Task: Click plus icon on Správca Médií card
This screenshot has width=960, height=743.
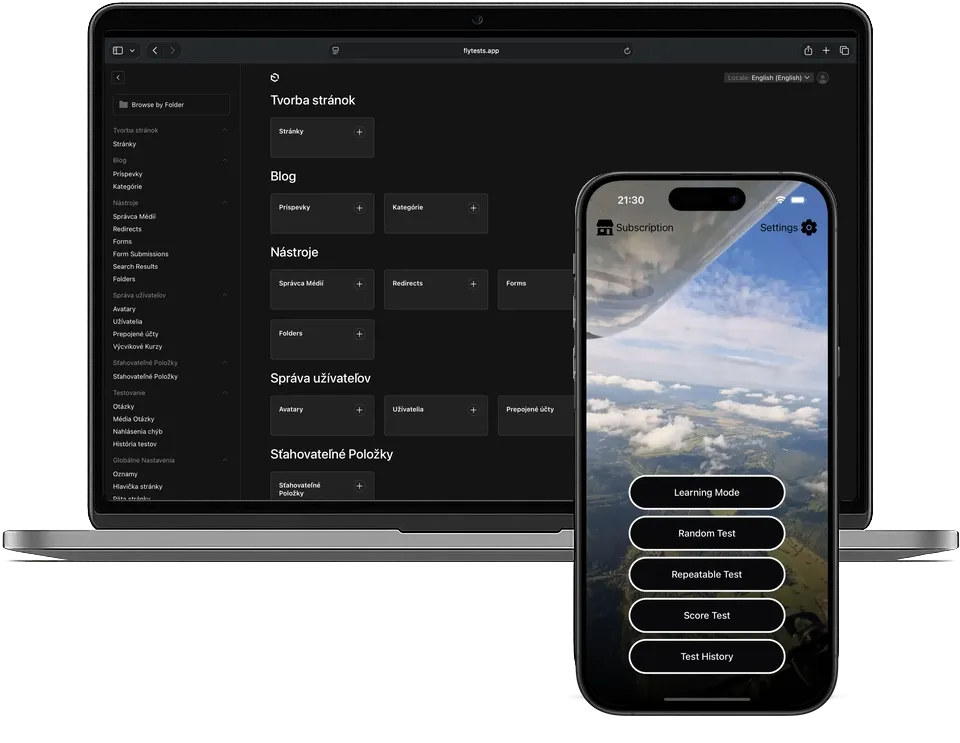Action: pos(359,284)
